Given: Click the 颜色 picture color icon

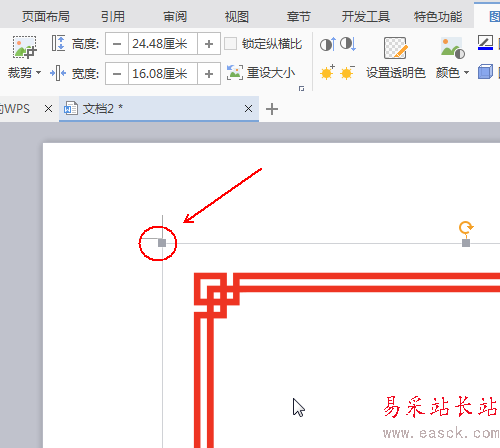Looking at the screenshot, I should tap(452, 48).
